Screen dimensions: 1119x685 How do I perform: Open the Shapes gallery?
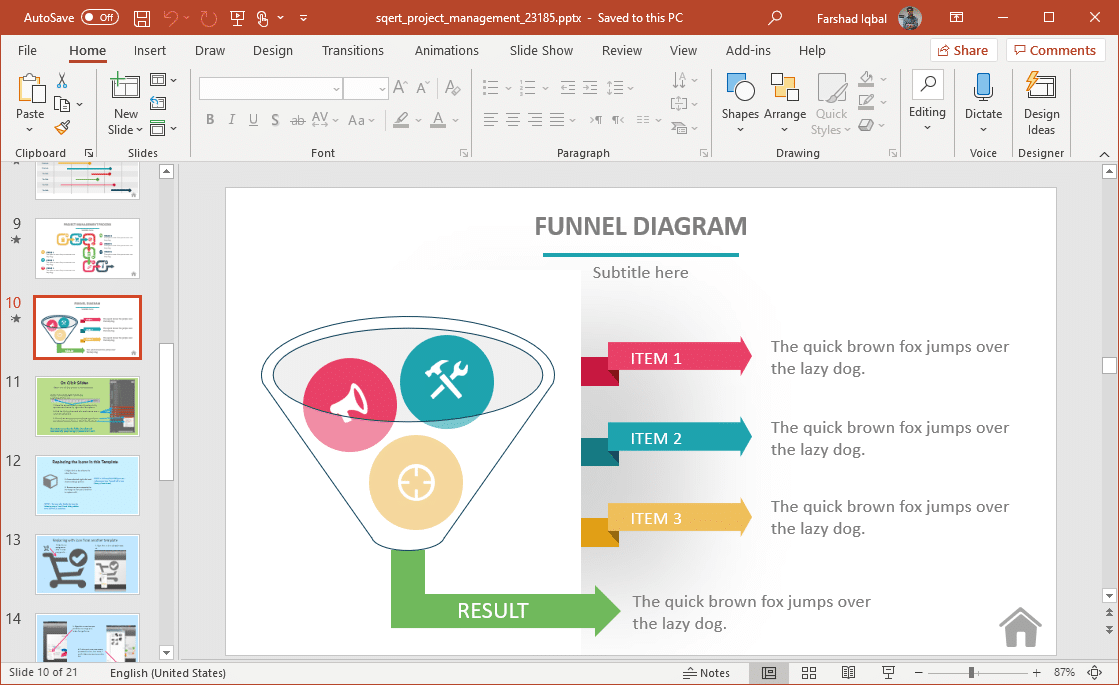point(740,98)
